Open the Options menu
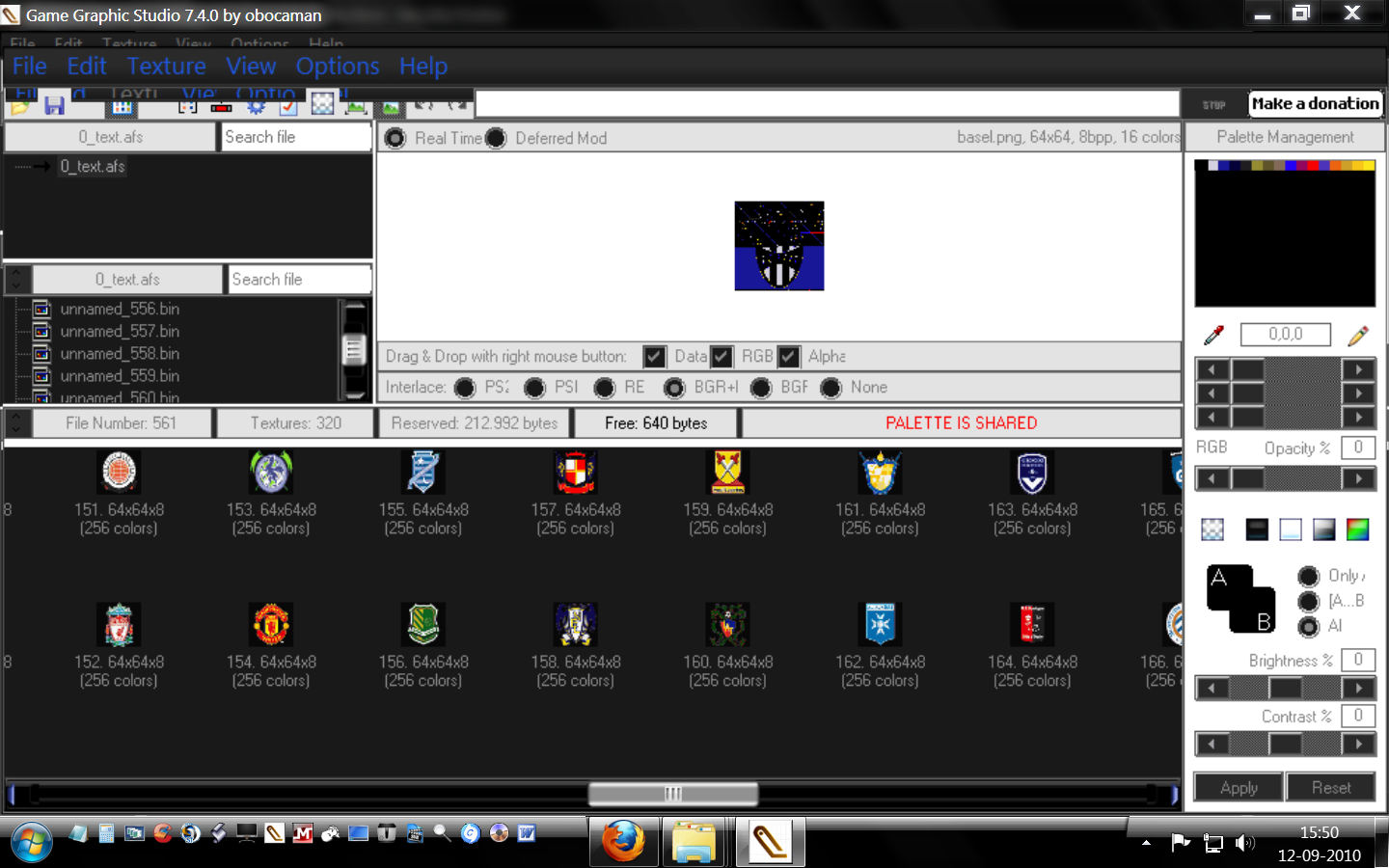The height and width of the screenshot is (868, 1389). (338, 67)
